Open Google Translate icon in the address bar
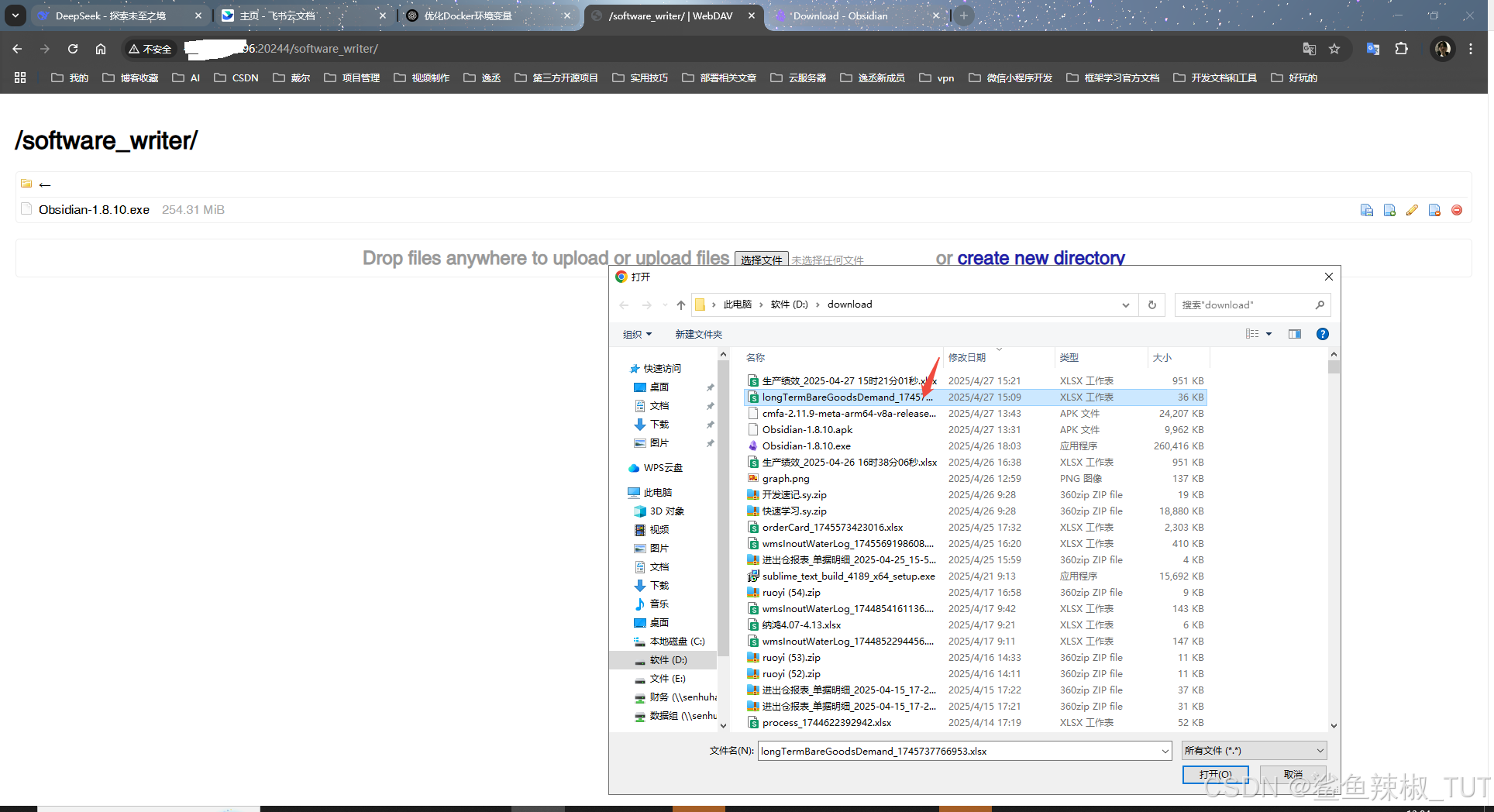The image size is (1494, 812). (x=1310, y=48)
